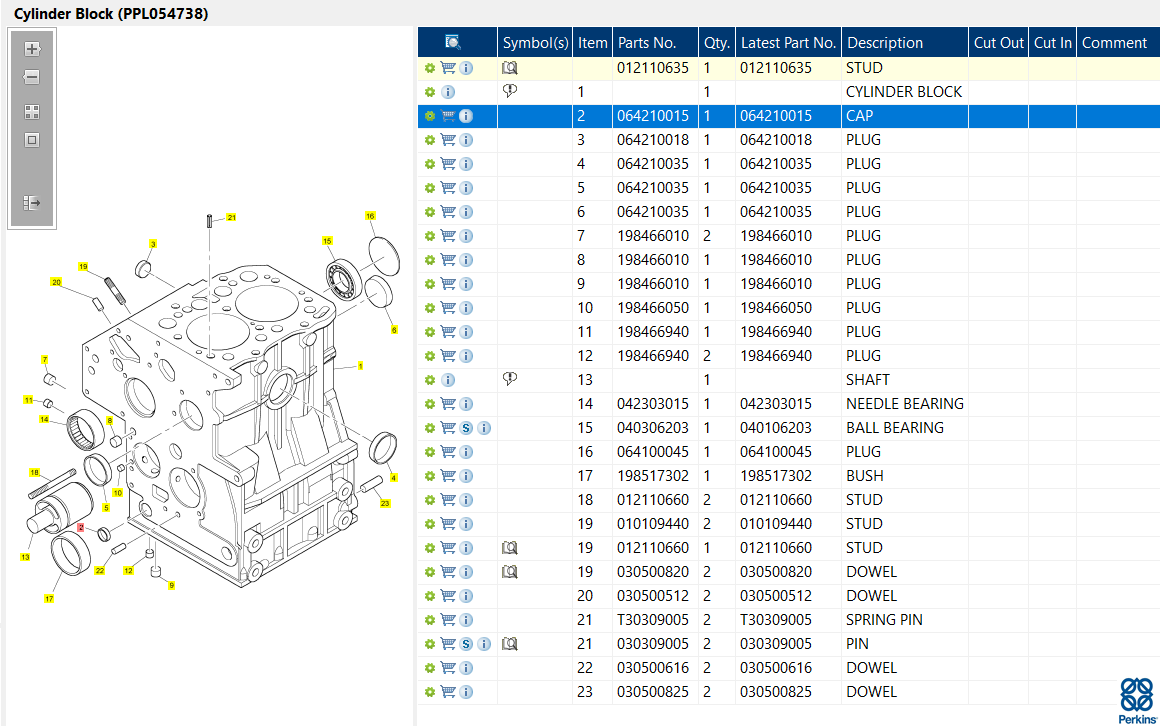This screenshot has height=726, width=1160.
Task: Click the search icon in table header
Action: 453,42
